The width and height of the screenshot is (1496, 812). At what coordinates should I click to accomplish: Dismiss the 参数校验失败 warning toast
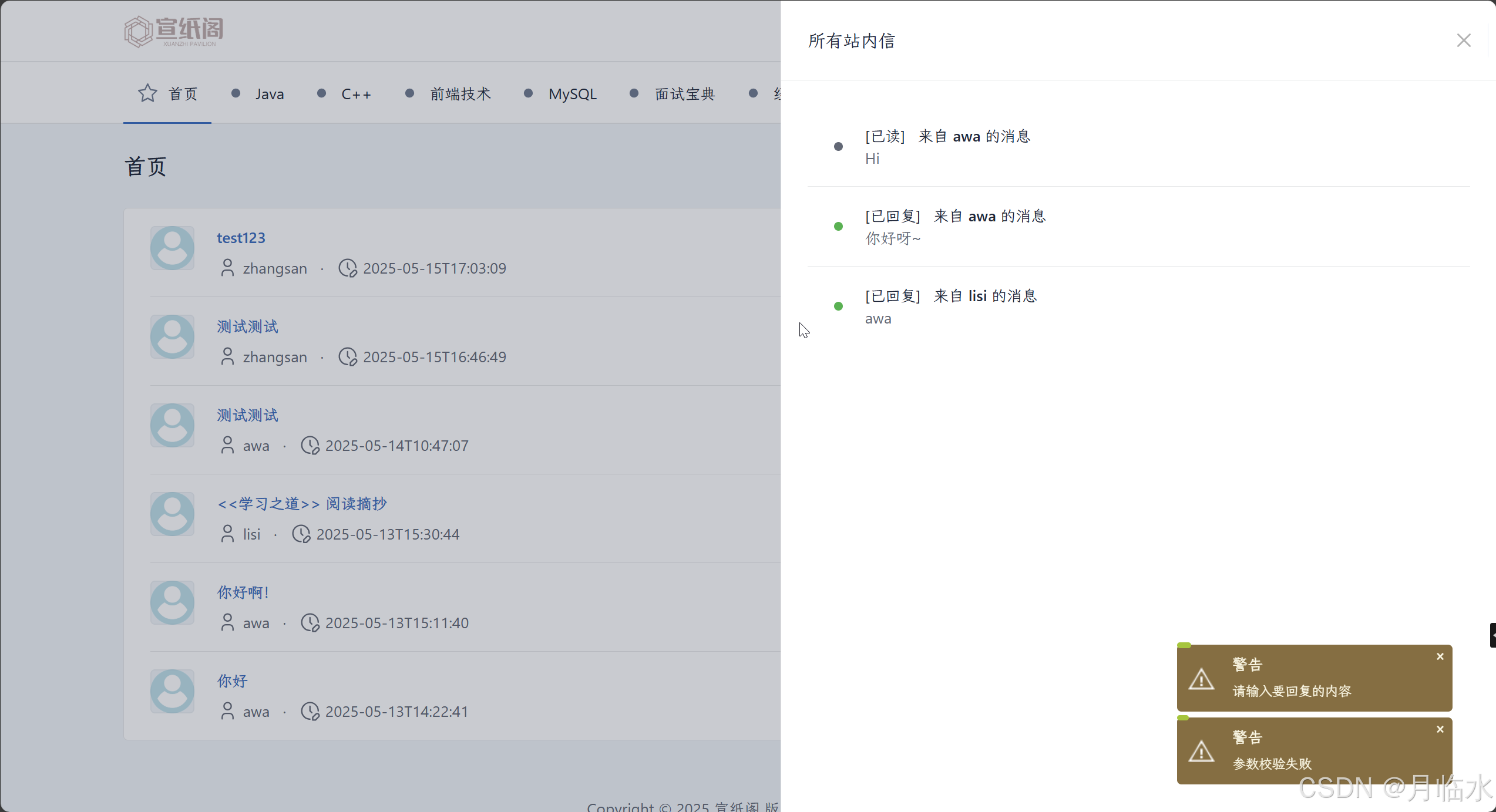[1440, 729]
